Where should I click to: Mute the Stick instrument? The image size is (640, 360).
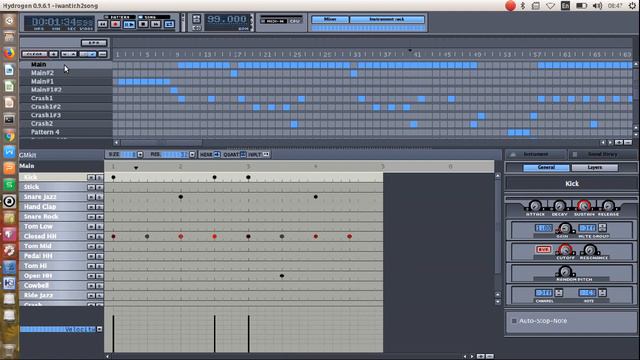[x=91, y=187]
